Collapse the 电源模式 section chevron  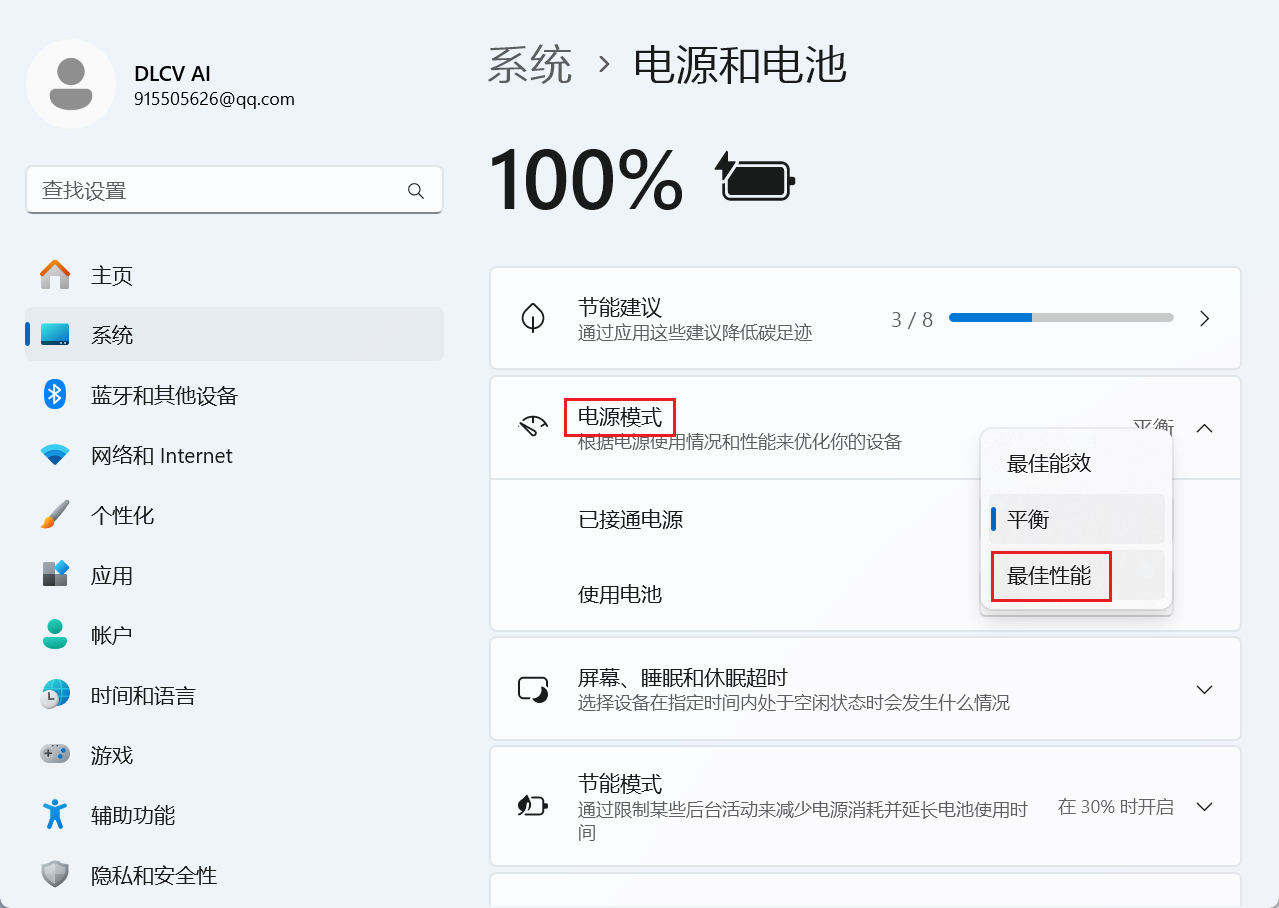1205,428
